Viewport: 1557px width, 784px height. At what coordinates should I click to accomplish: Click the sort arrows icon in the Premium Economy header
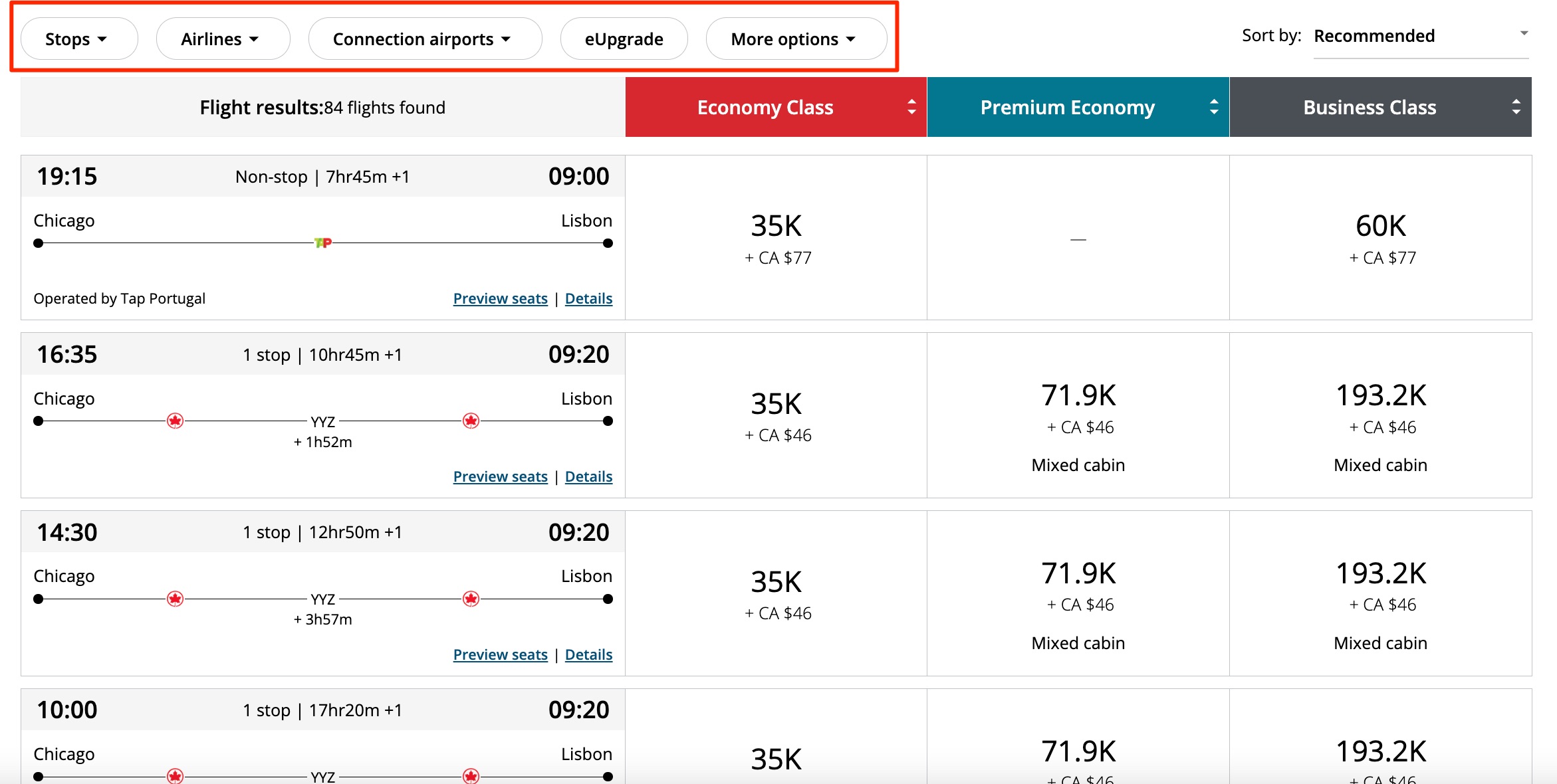pyautogui.click(x=1214, y=107)
